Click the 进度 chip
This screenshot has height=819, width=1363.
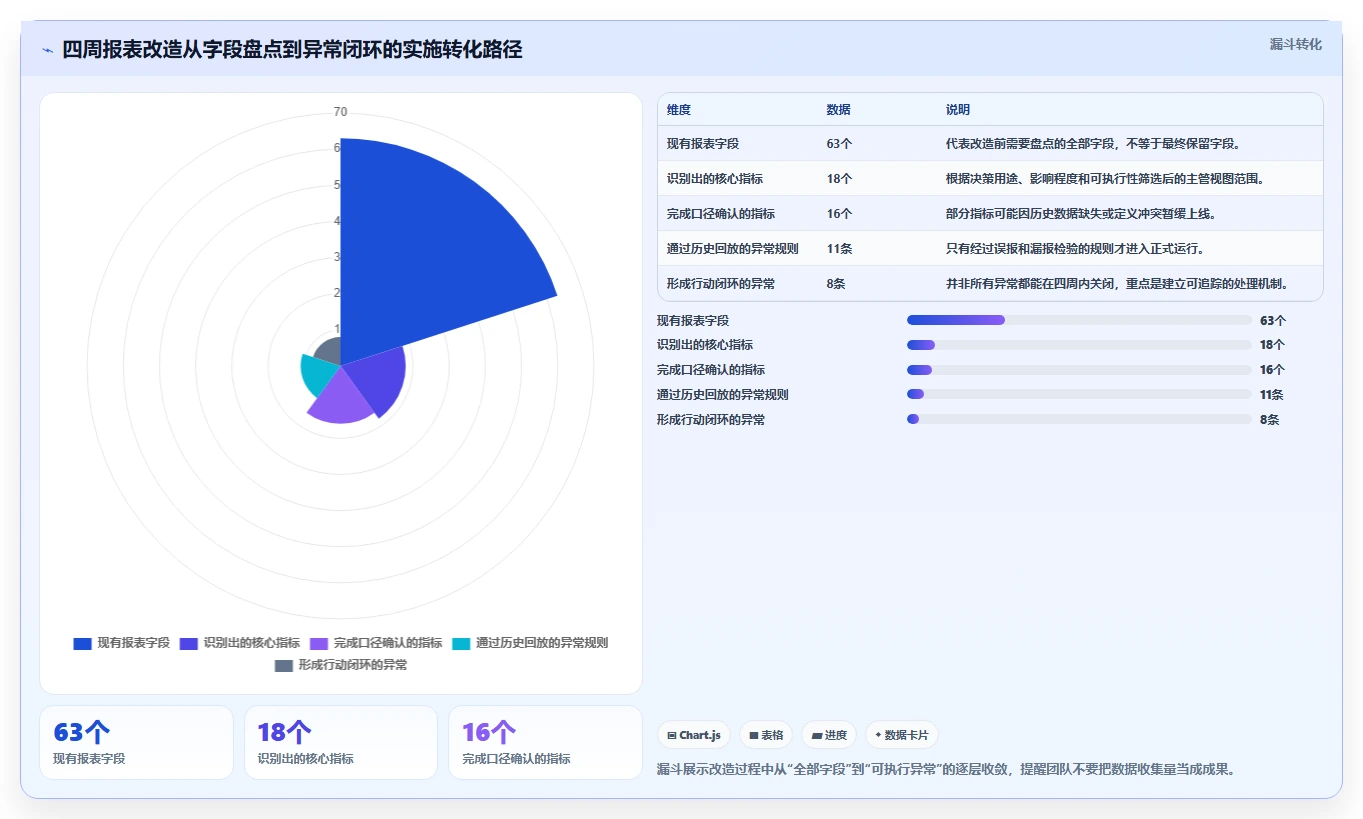coord(829,735)
